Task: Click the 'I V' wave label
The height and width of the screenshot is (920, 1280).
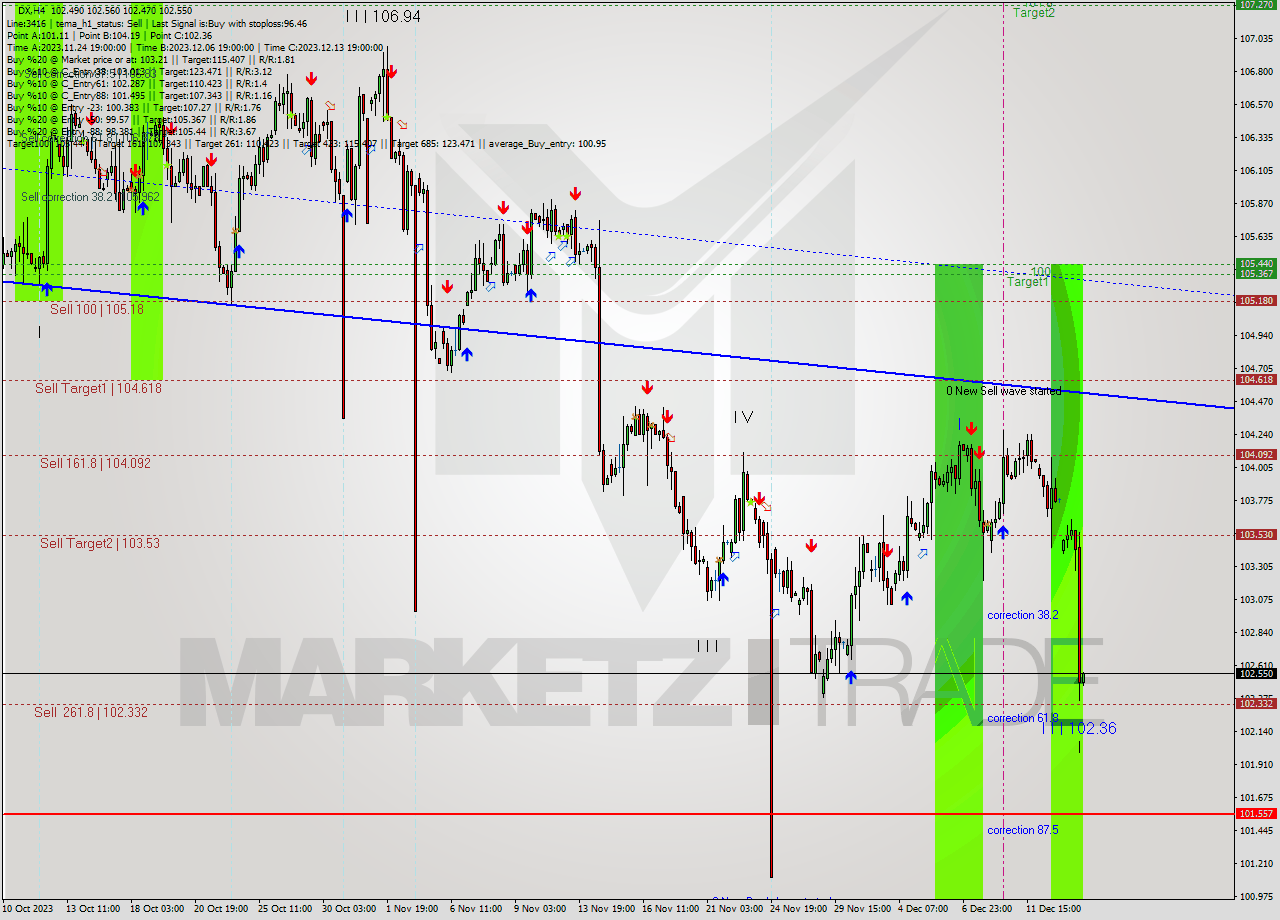Action: [x=742, y=416]
